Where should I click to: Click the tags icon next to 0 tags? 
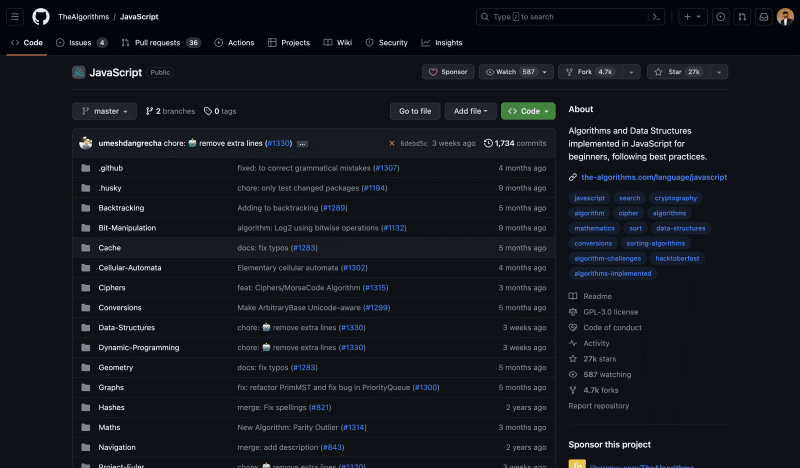click(208, 111)
